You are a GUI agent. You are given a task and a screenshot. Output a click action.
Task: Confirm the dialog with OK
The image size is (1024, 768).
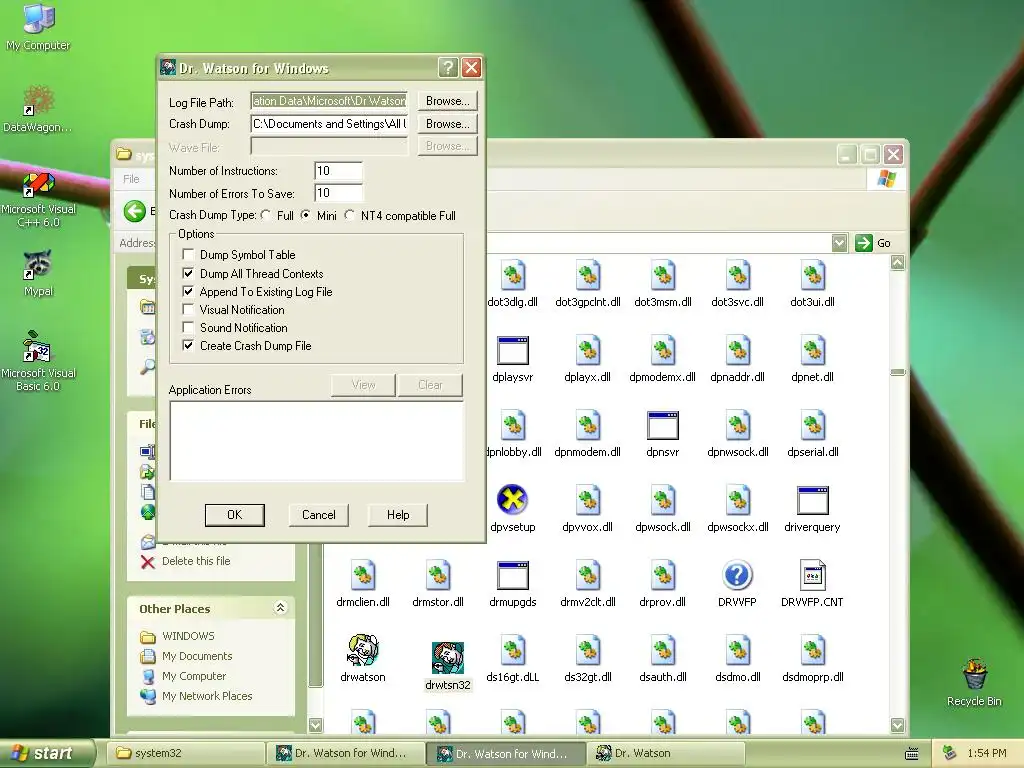pyautogui.click(x=234, y=515)
